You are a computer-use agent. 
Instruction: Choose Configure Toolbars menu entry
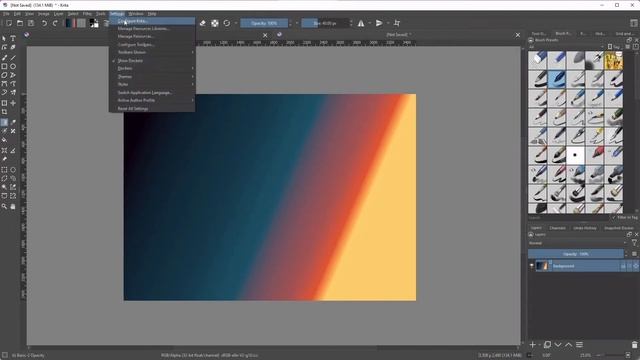pyautogui.click(x=152, y=44)
